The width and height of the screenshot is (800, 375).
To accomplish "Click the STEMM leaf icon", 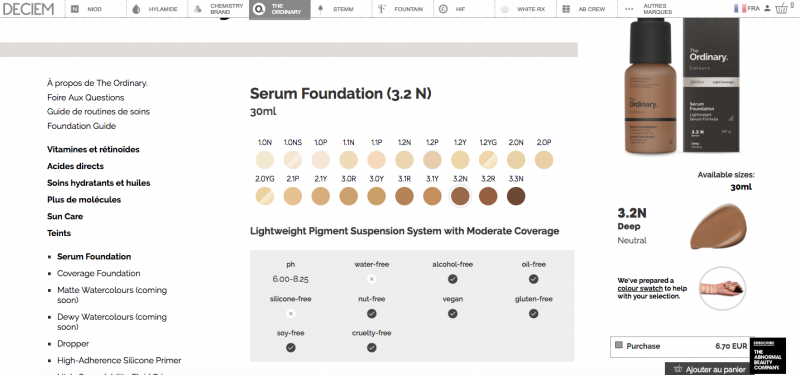I will tap(320, 9).
